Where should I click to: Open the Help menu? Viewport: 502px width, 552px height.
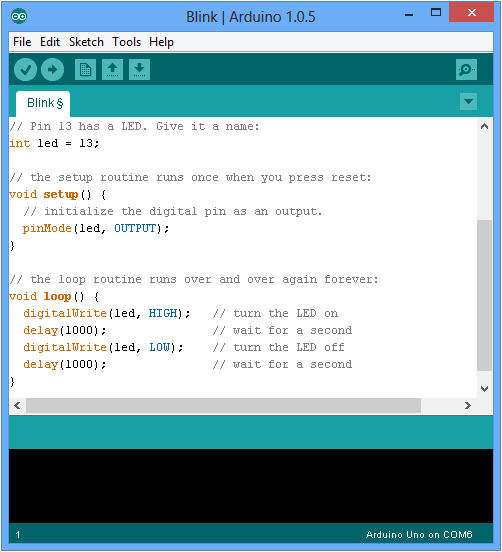[x=161, y=42]
